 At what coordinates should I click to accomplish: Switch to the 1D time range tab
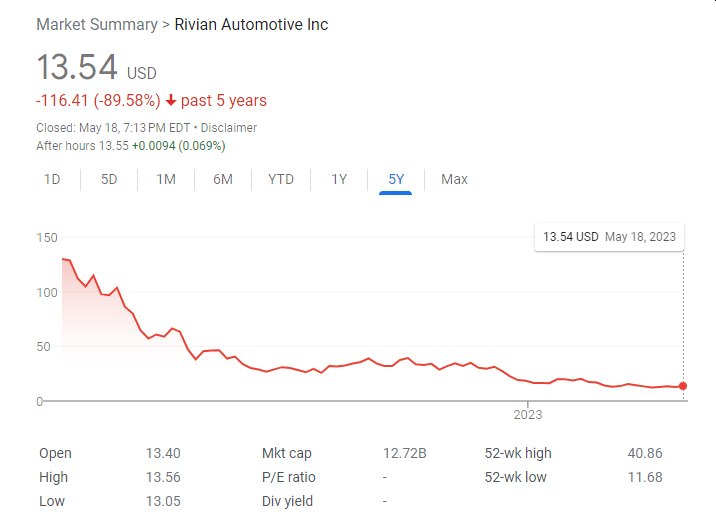(53, 179)
